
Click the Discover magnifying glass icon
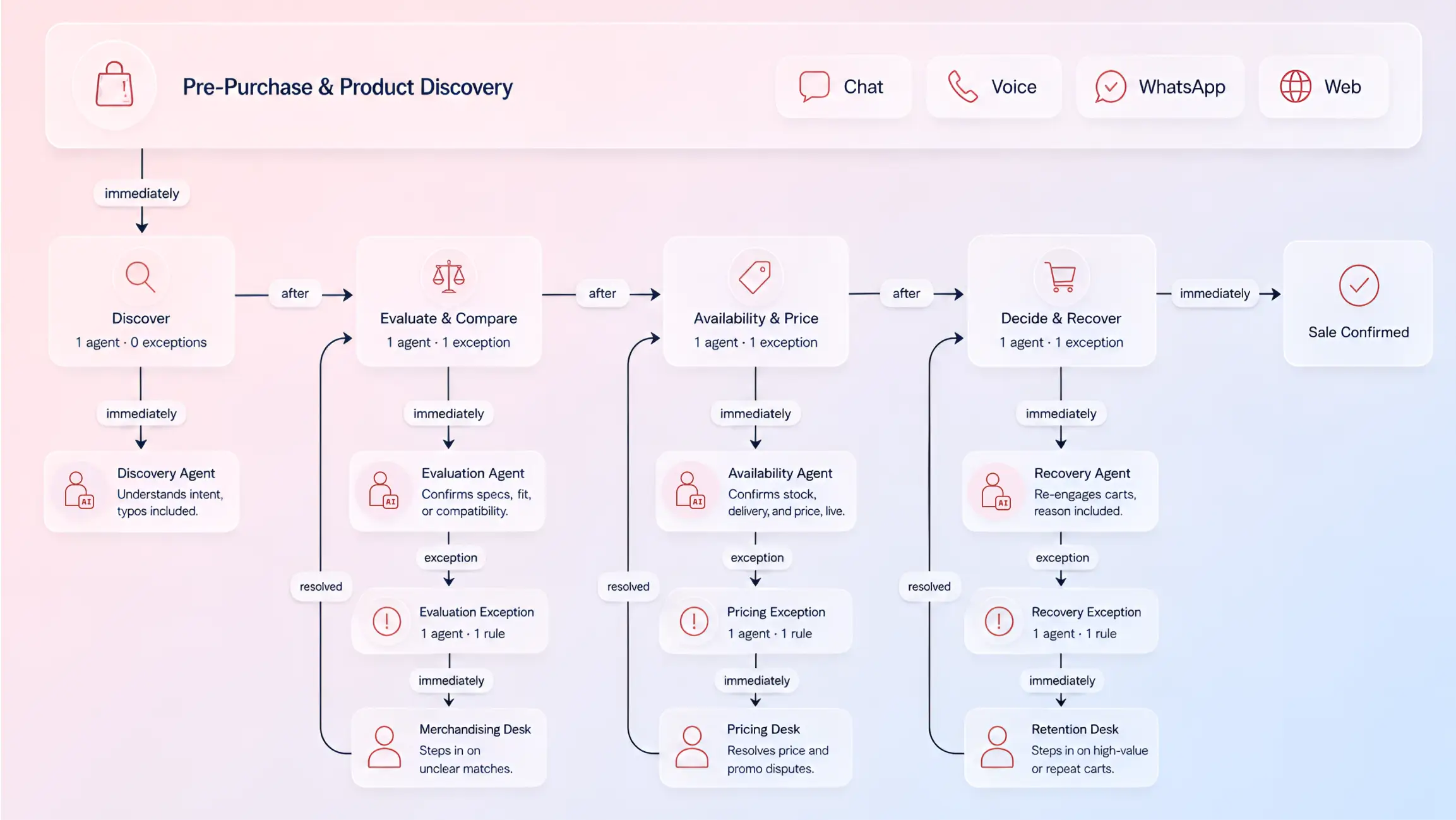tap(140, 277)
